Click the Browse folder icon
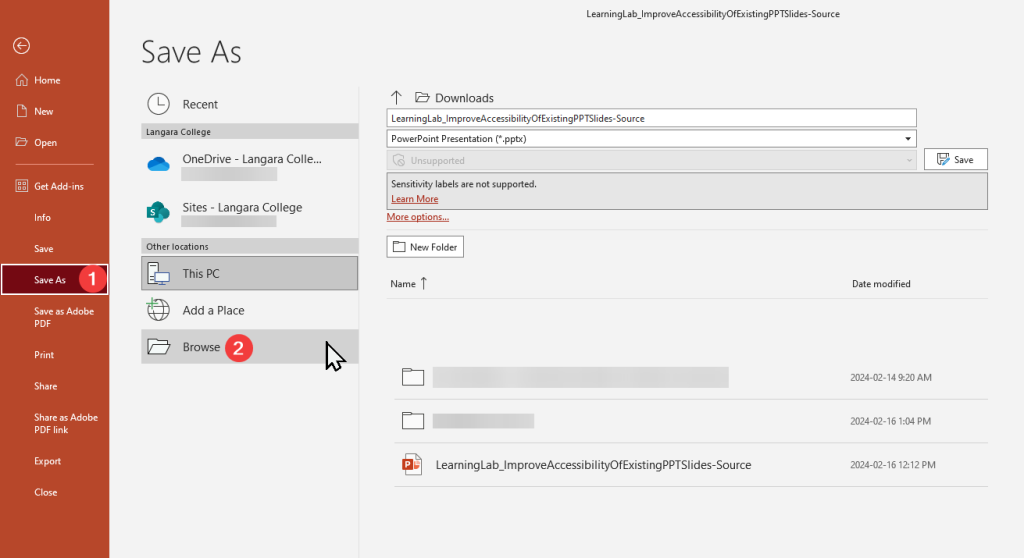The width and height of the screenshot is (1024, 558). tap(158, 347)
